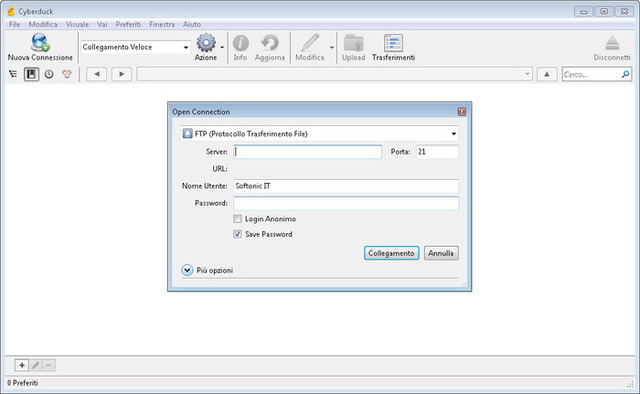
Task: Open the path navigation dropdown
Action: click(527, 74)
